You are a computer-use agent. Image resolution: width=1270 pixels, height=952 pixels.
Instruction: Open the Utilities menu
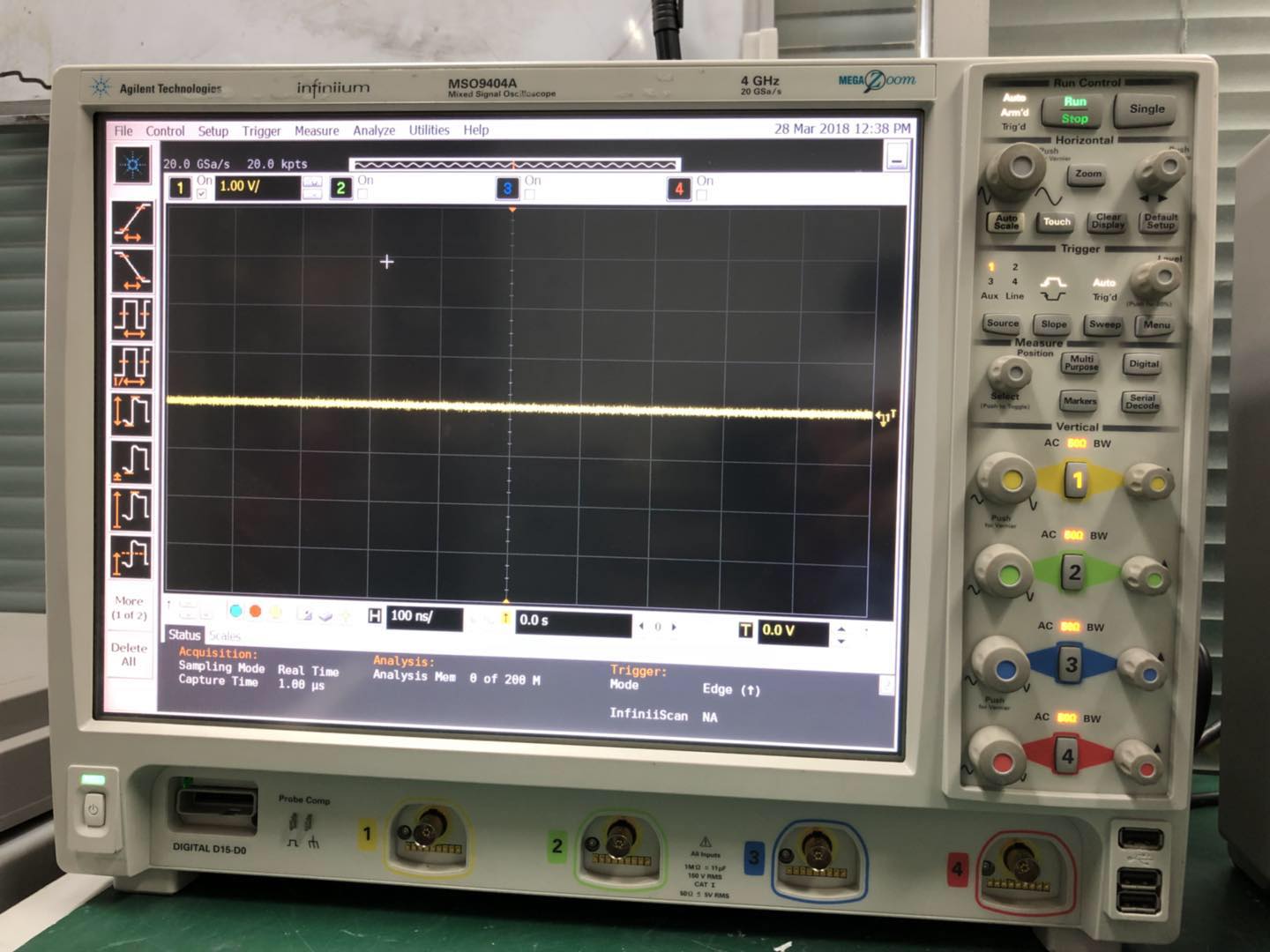429,130
